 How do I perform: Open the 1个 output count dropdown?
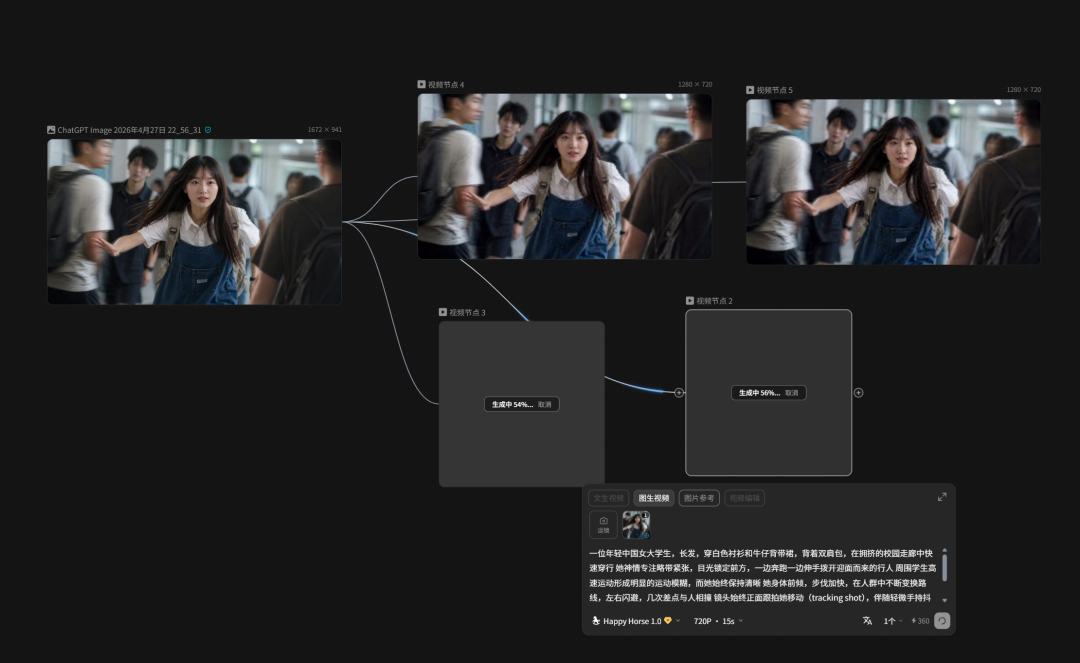point(892,621)
